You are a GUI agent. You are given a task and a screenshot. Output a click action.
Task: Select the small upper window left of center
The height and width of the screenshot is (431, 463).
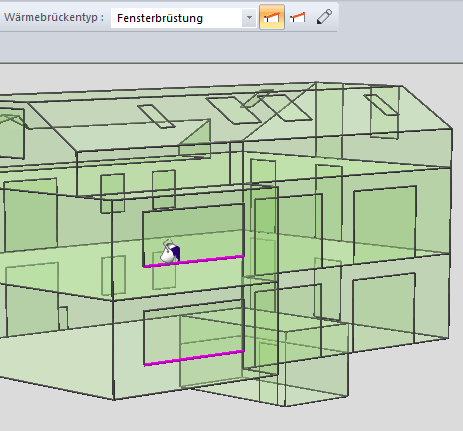[113, 193]
